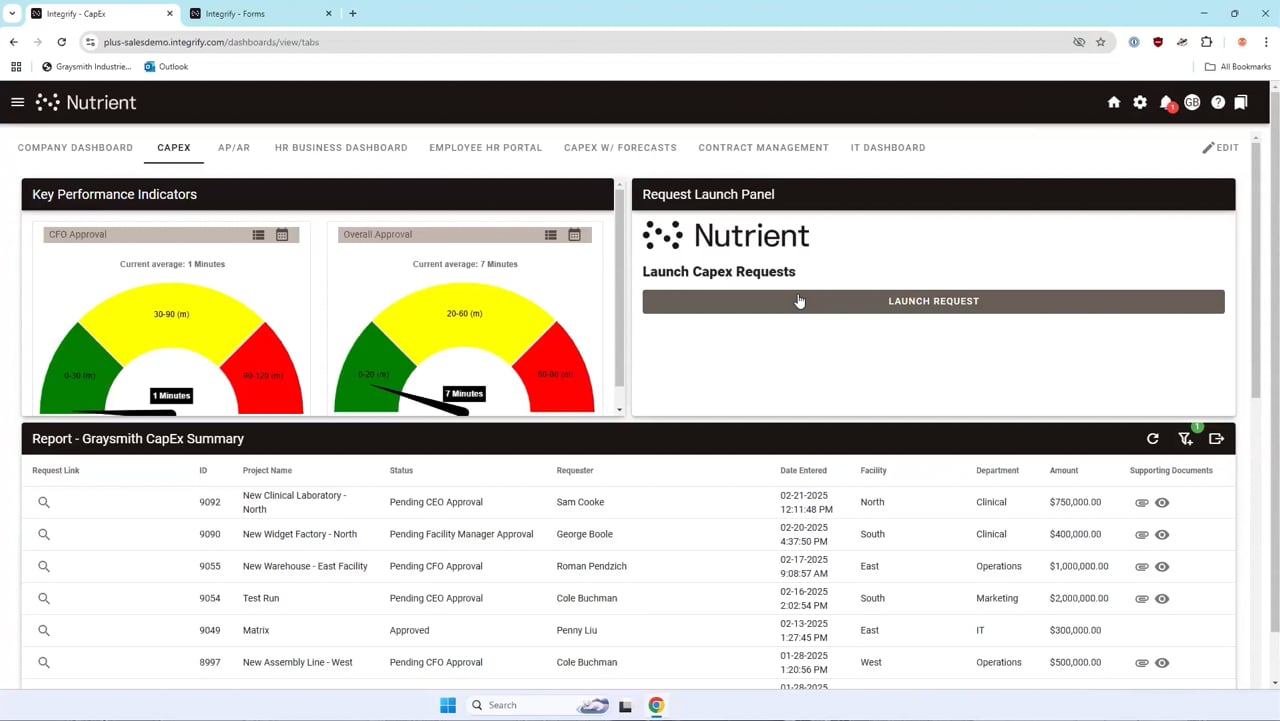Viewport: 1280px width, 721px height.
Task: Click the bookmark icon in app header
Action: [1241, 102]
